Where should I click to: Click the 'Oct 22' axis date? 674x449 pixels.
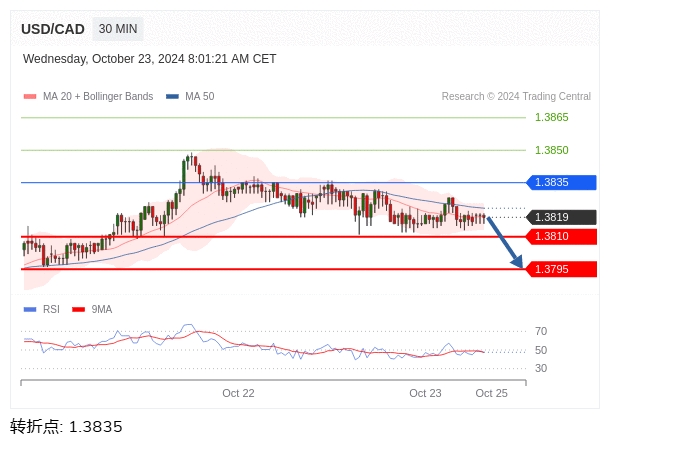(x=238, y=393)
